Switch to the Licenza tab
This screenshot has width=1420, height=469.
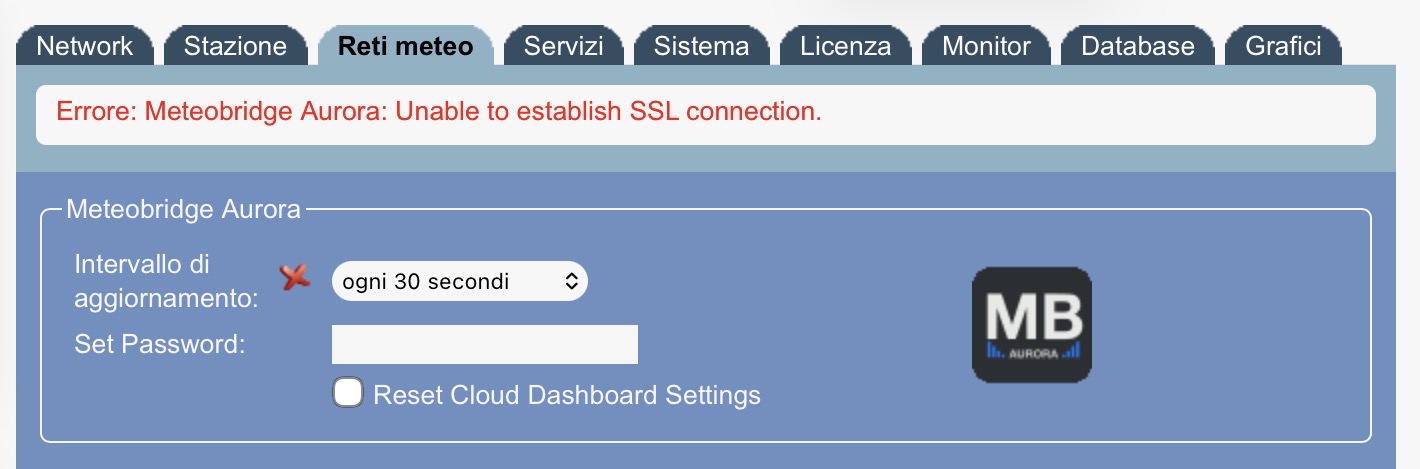(845, 46)
